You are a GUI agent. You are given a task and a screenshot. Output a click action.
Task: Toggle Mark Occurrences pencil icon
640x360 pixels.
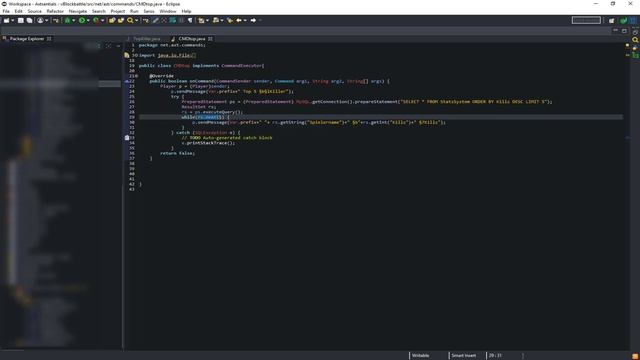[x=156, y=20]
